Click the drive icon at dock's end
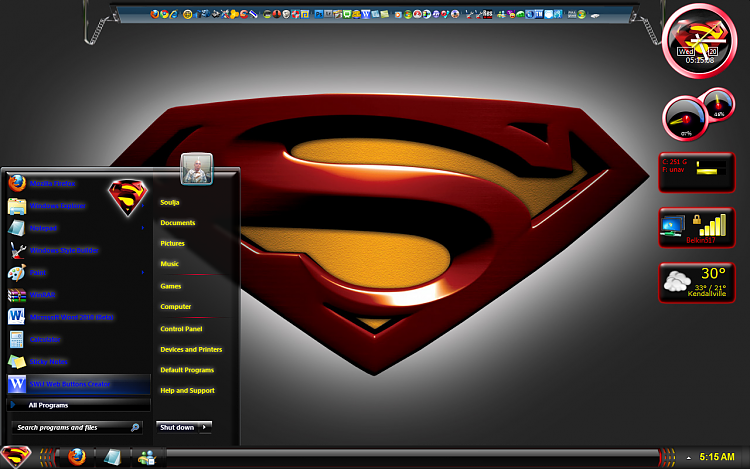Screen dimensions: 750x469 (x=595, y=16)
